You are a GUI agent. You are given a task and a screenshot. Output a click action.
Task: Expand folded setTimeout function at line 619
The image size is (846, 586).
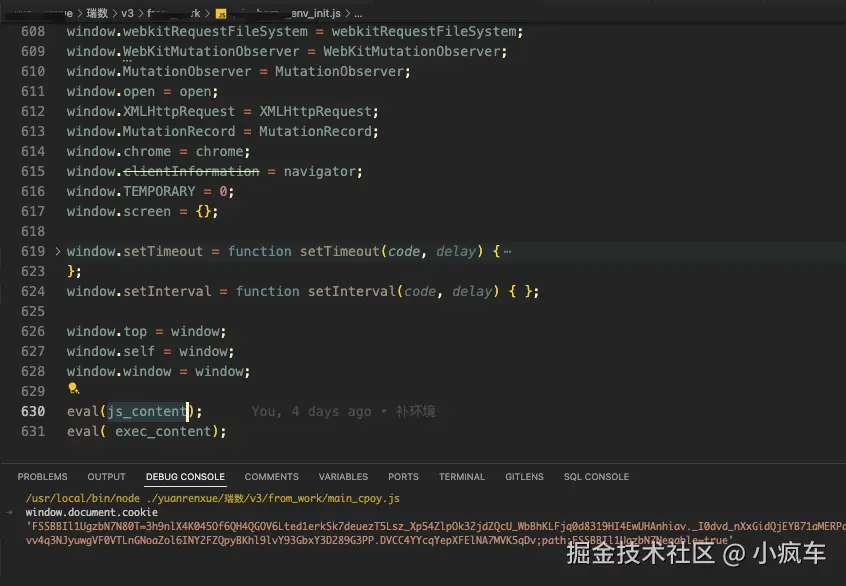(x=58, y=251)
